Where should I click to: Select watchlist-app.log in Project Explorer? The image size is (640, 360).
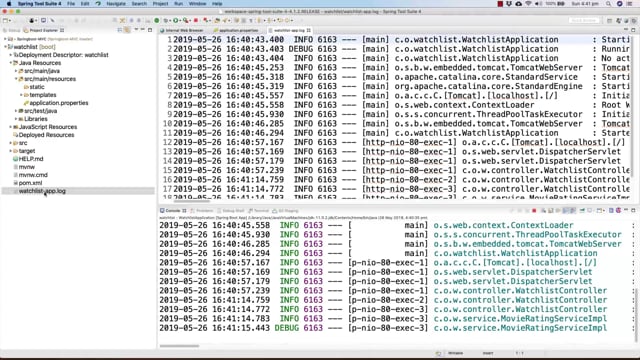[40, 191]
